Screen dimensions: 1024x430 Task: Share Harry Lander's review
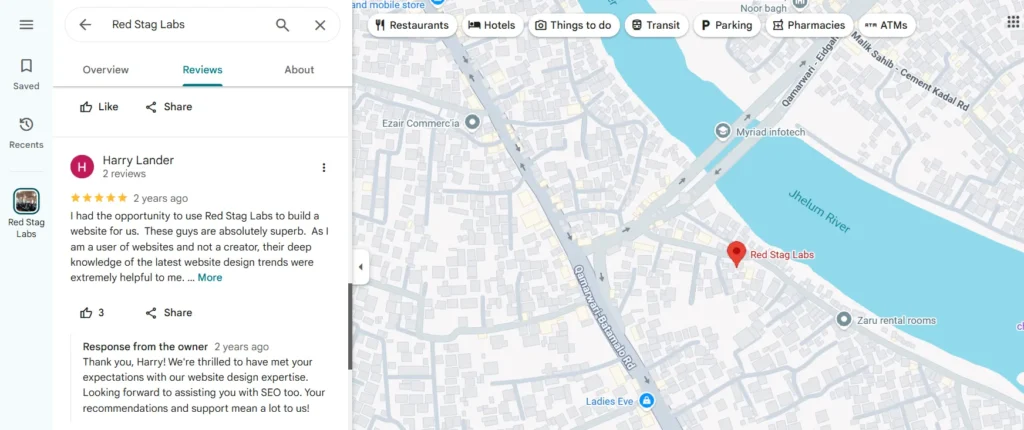tap(168, 313)
